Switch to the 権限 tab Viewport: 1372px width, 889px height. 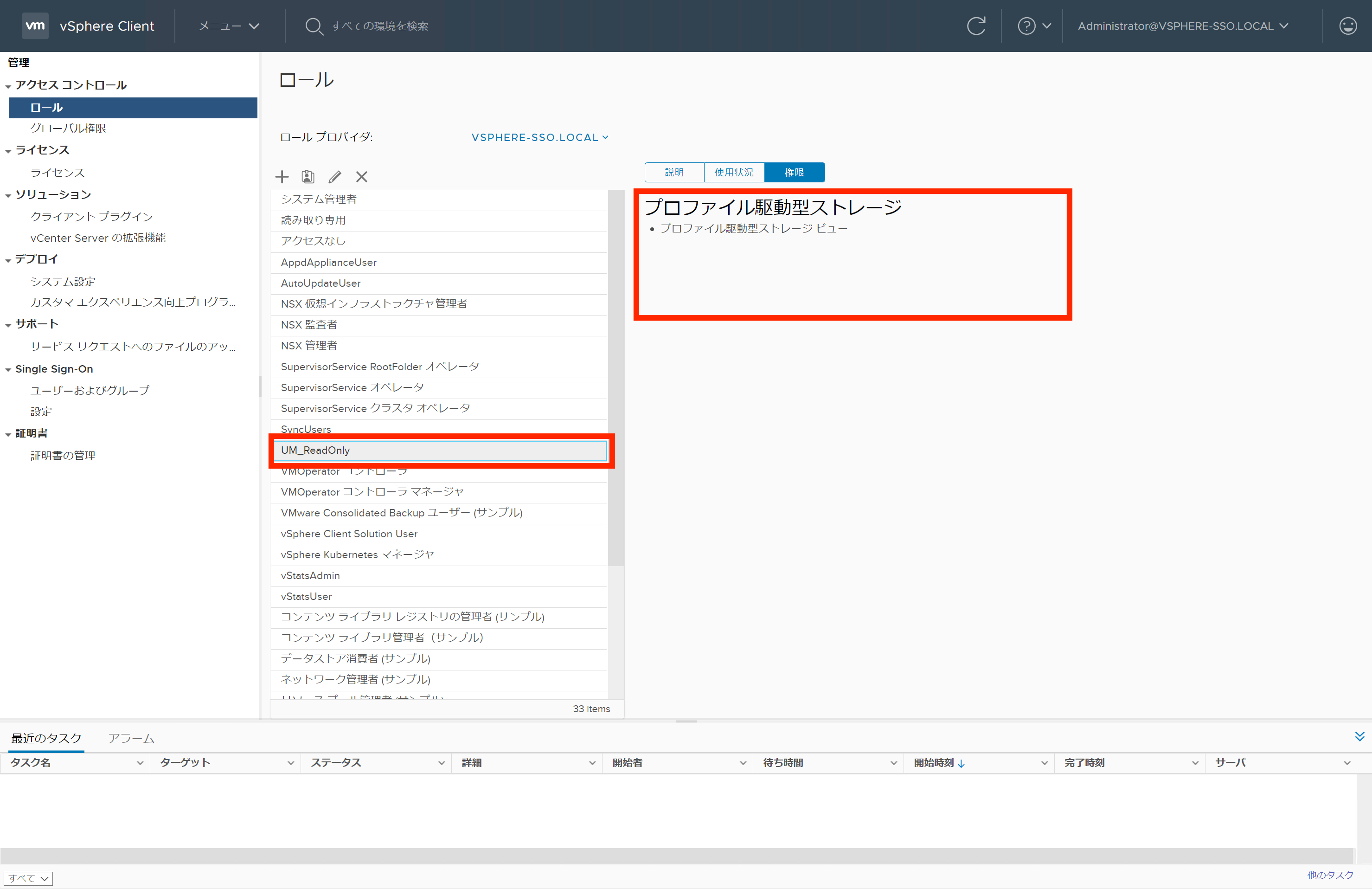click(x=795, y=173)
